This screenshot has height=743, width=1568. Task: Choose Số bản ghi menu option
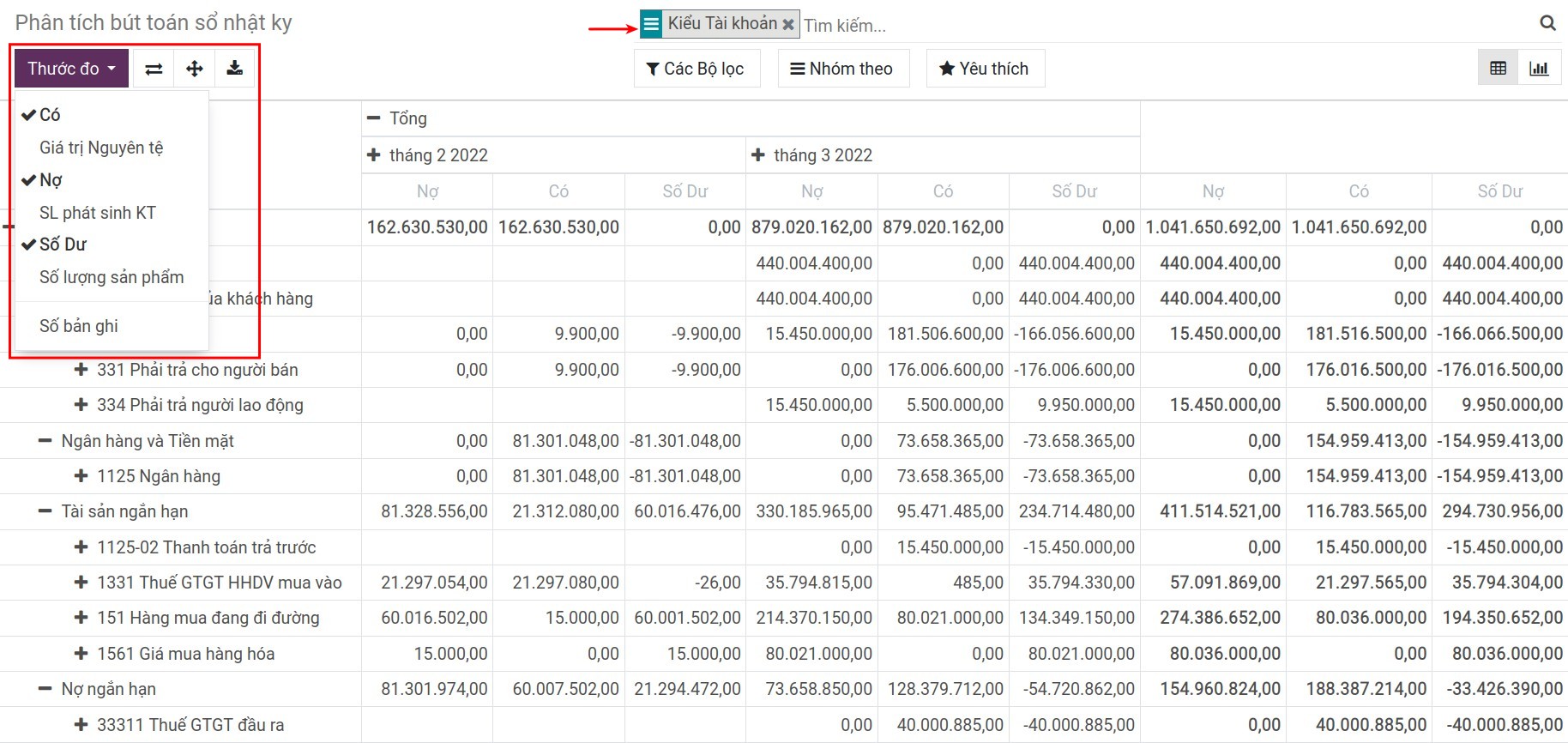coord(79,326)
